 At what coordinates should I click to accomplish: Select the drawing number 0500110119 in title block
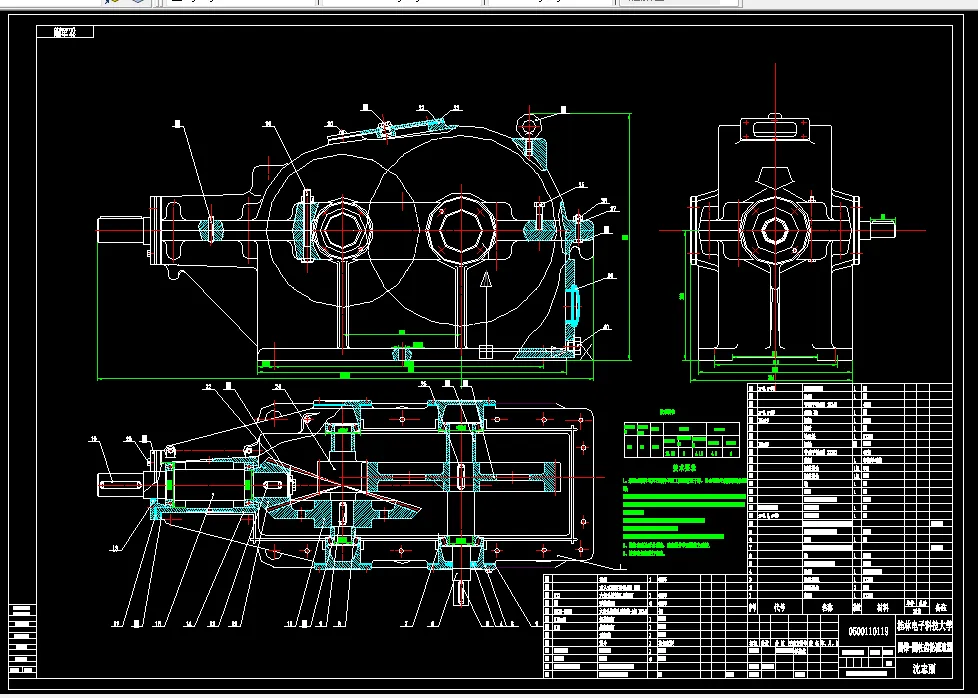868,631
